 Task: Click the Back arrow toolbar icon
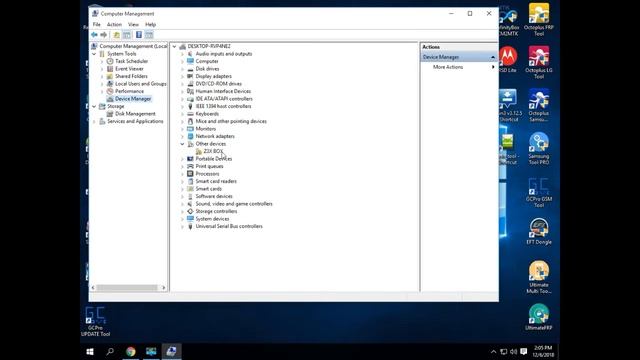(x=94, y=35)
